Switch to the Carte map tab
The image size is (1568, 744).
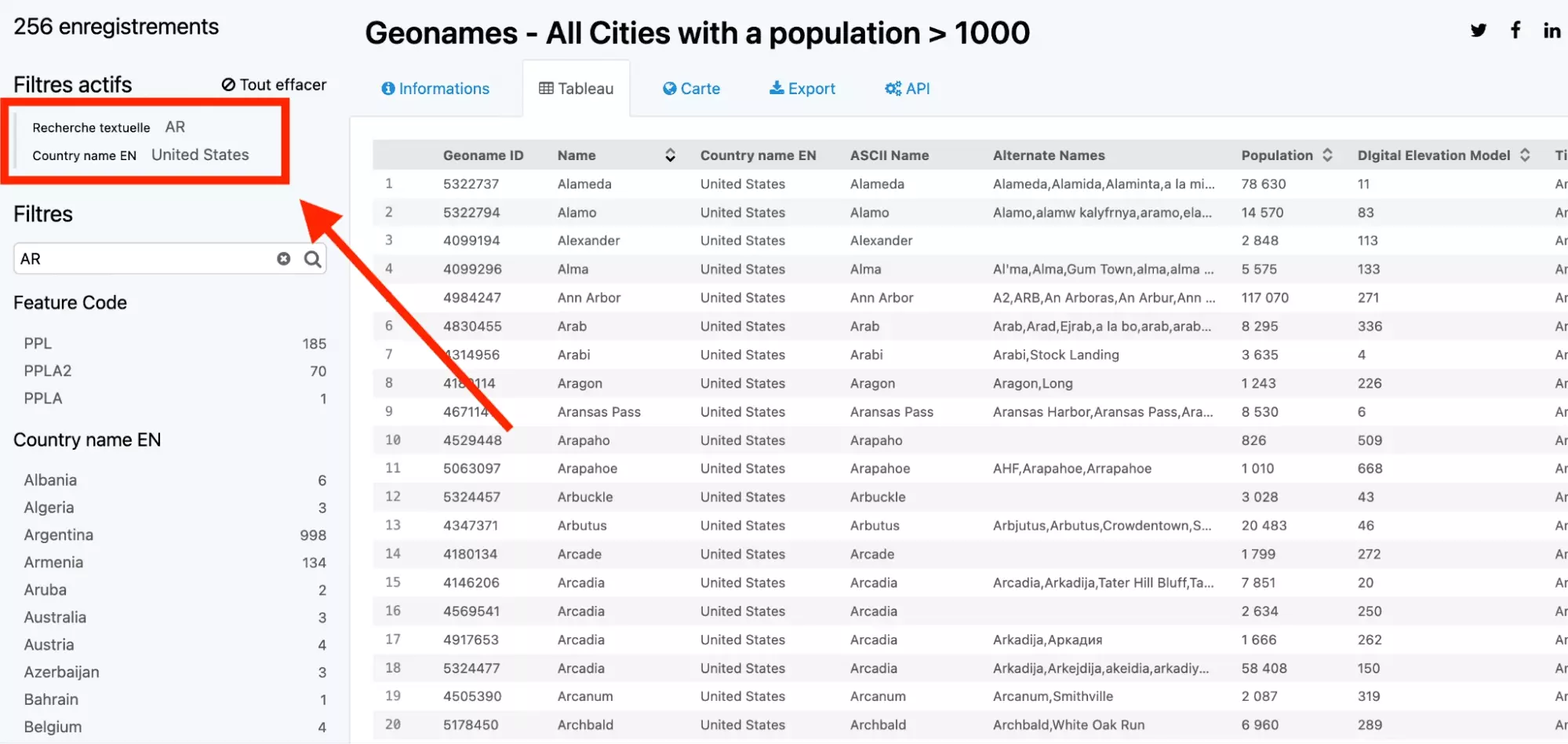(x=691, y=89)
